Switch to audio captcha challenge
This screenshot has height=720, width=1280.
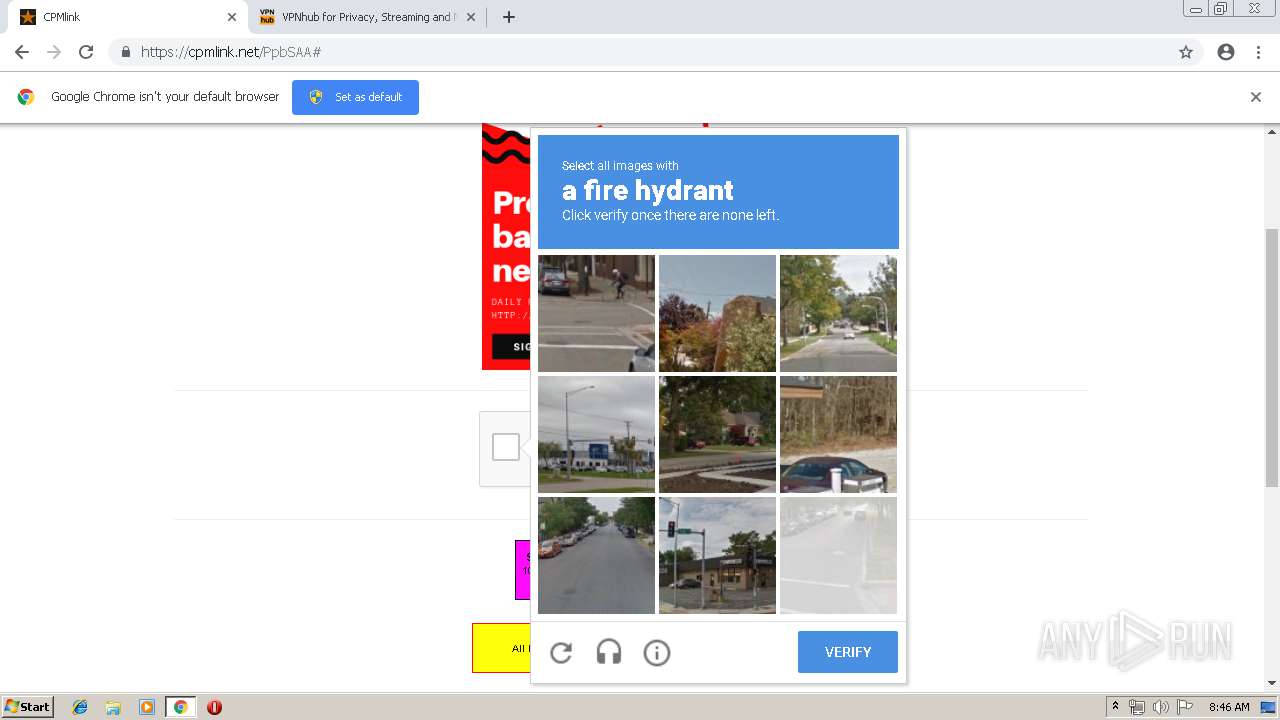click(609, 653)
